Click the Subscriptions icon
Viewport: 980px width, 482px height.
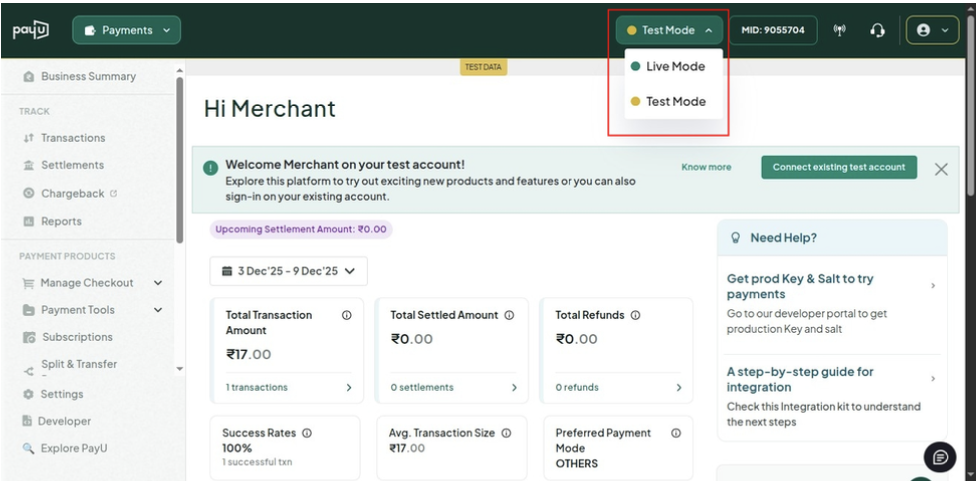[29, 338]
